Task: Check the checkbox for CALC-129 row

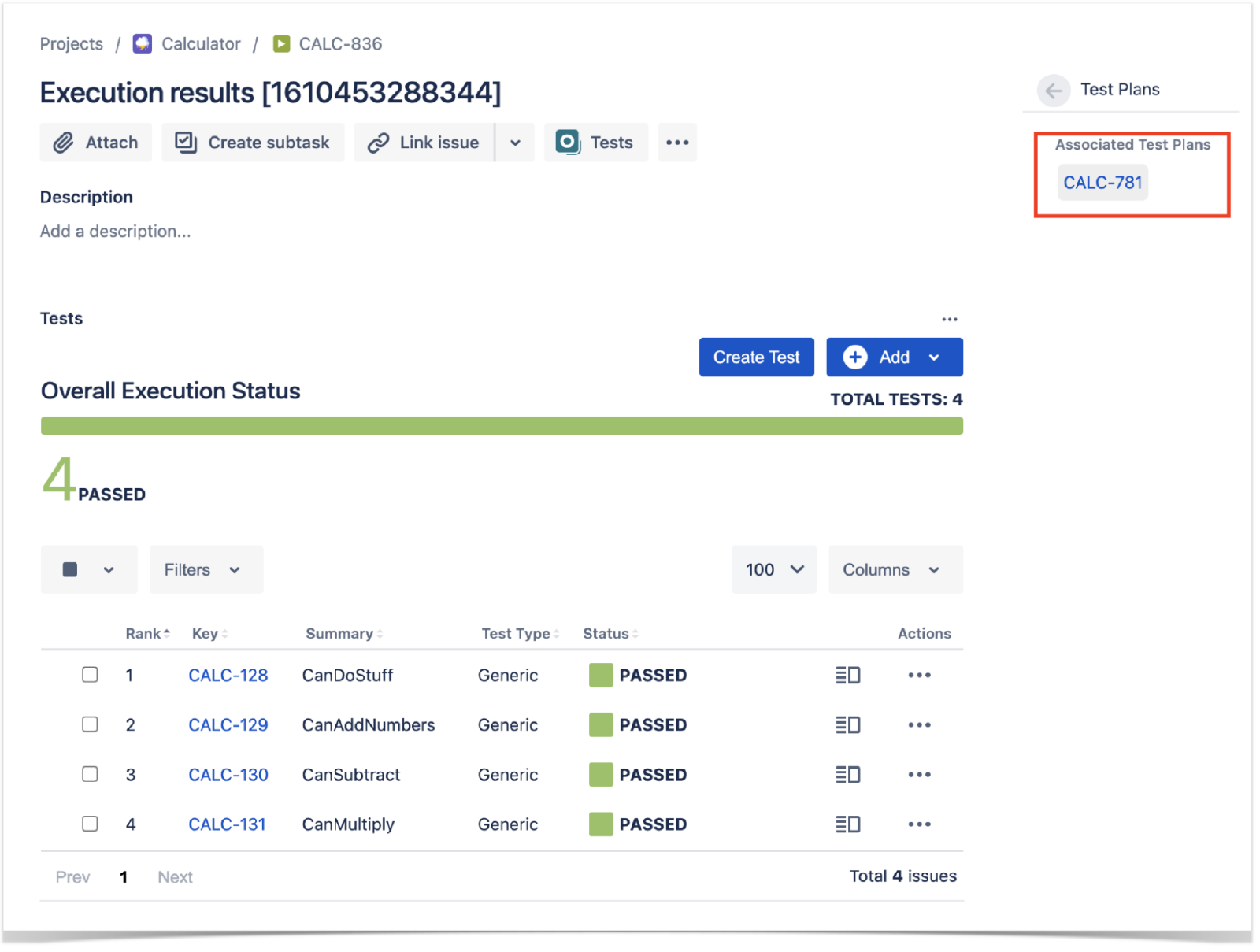Action: point(90,724)
